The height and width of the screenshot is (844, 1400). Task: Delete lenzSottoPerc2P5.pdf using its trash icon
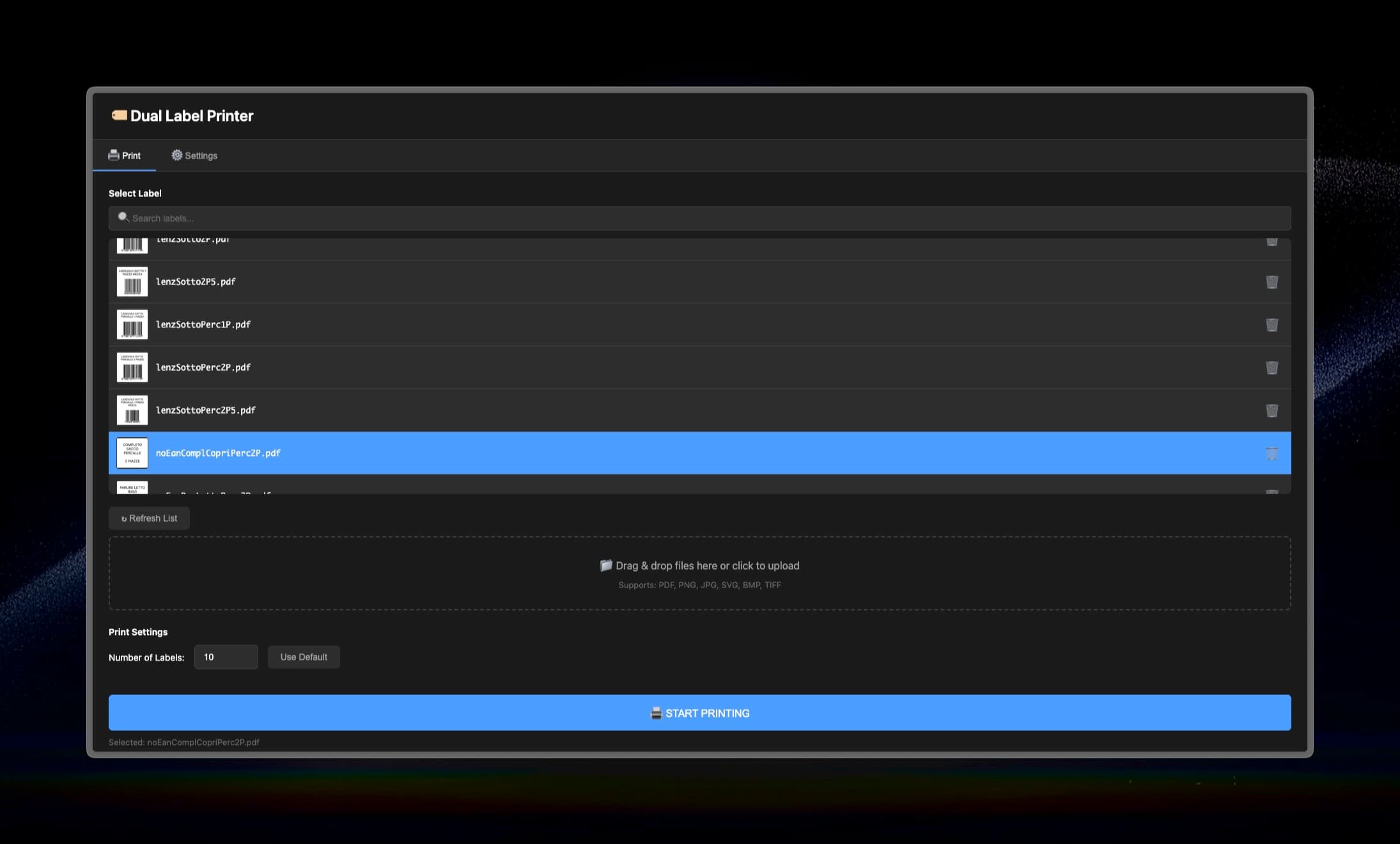click(1272, 410)
